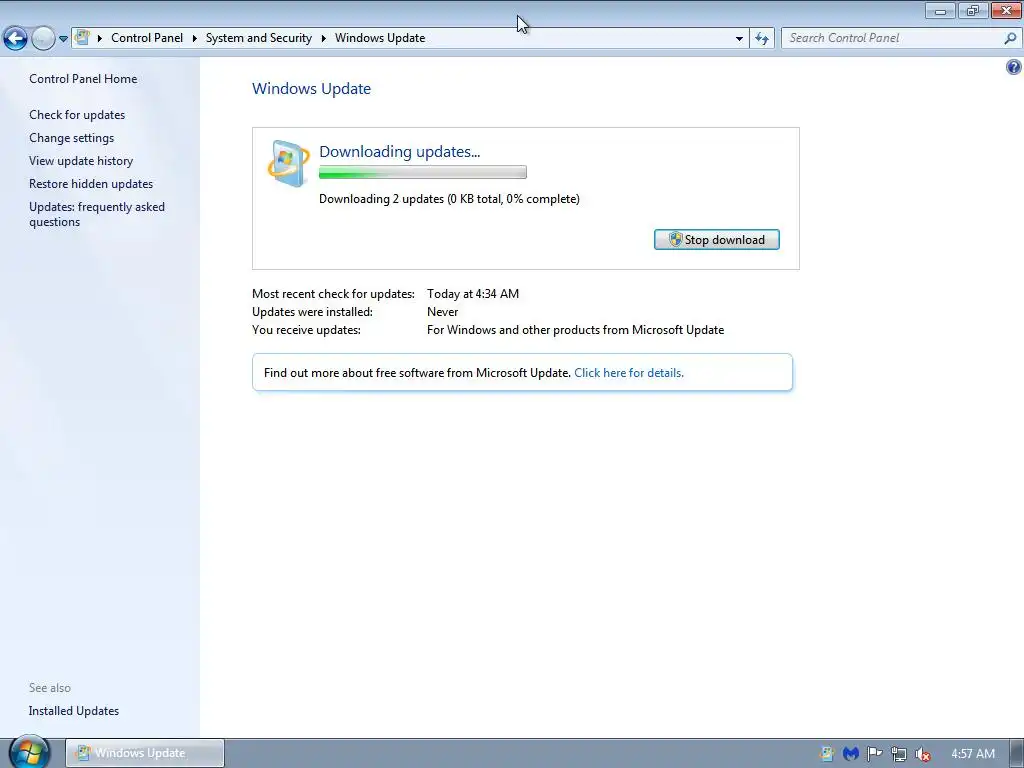Expand the arrow after Control Panel breadcrumb
1024x768 pixels.
195,38
